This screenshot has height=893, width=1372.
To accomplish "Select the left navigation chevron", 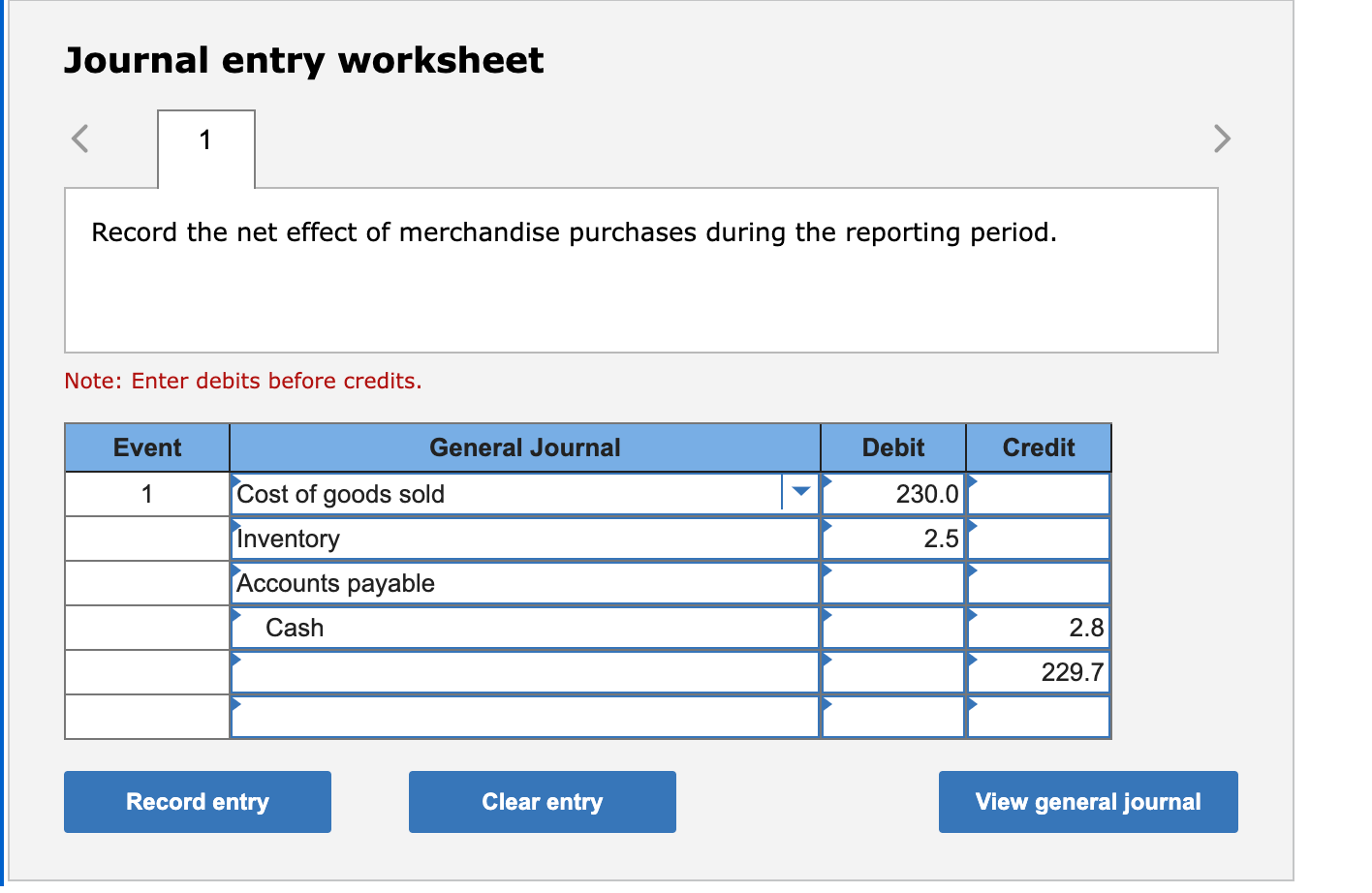I will pyautogui.click(x=78, y=139).
